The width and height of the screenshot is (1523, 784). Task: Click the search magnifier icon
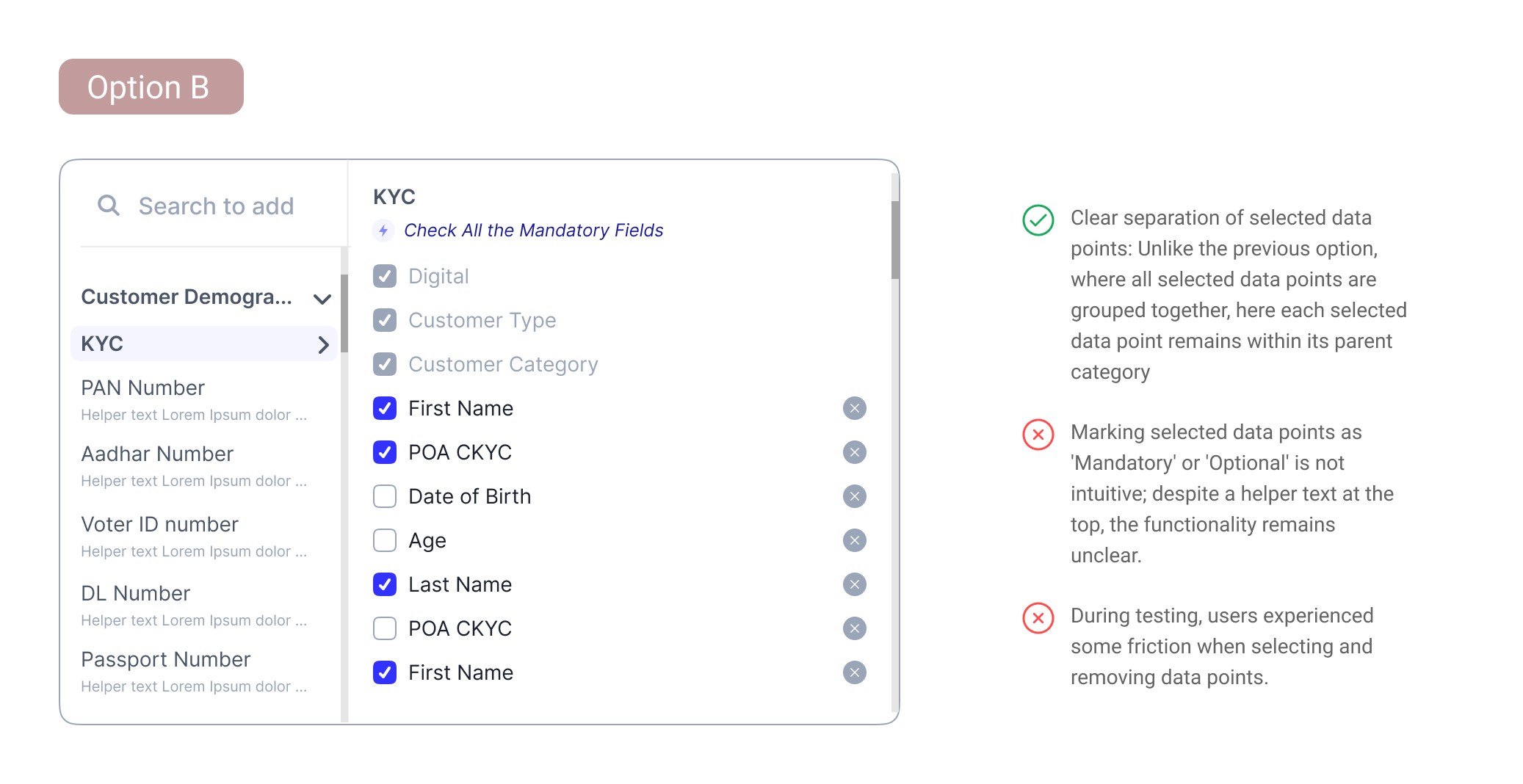pos(109,205)
